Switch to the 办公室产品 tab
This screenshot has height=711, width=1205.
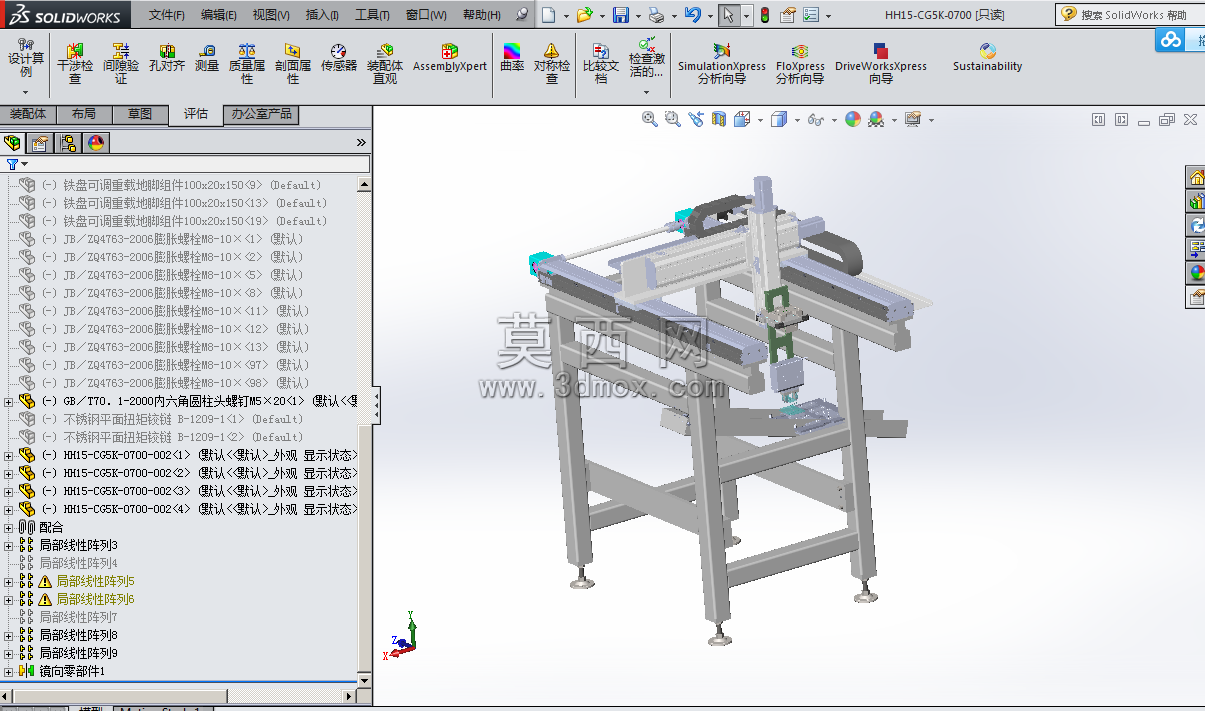click(261, 114)
